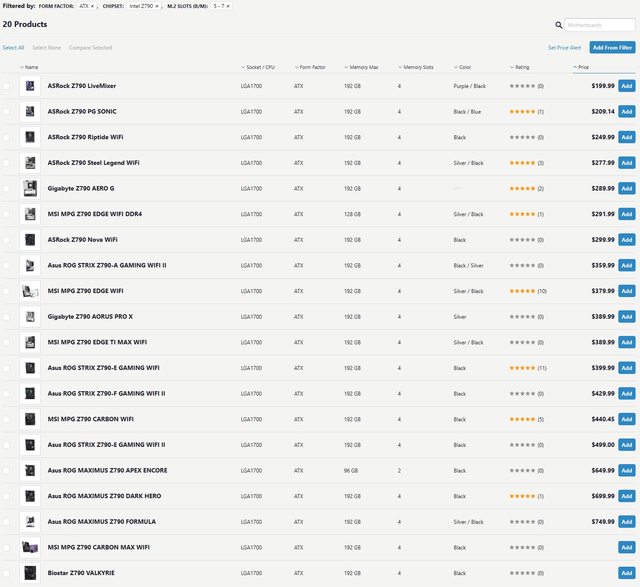Clear the M.2 slots 5 – 7 filter
640x587 pixels.
pos(227,6)
